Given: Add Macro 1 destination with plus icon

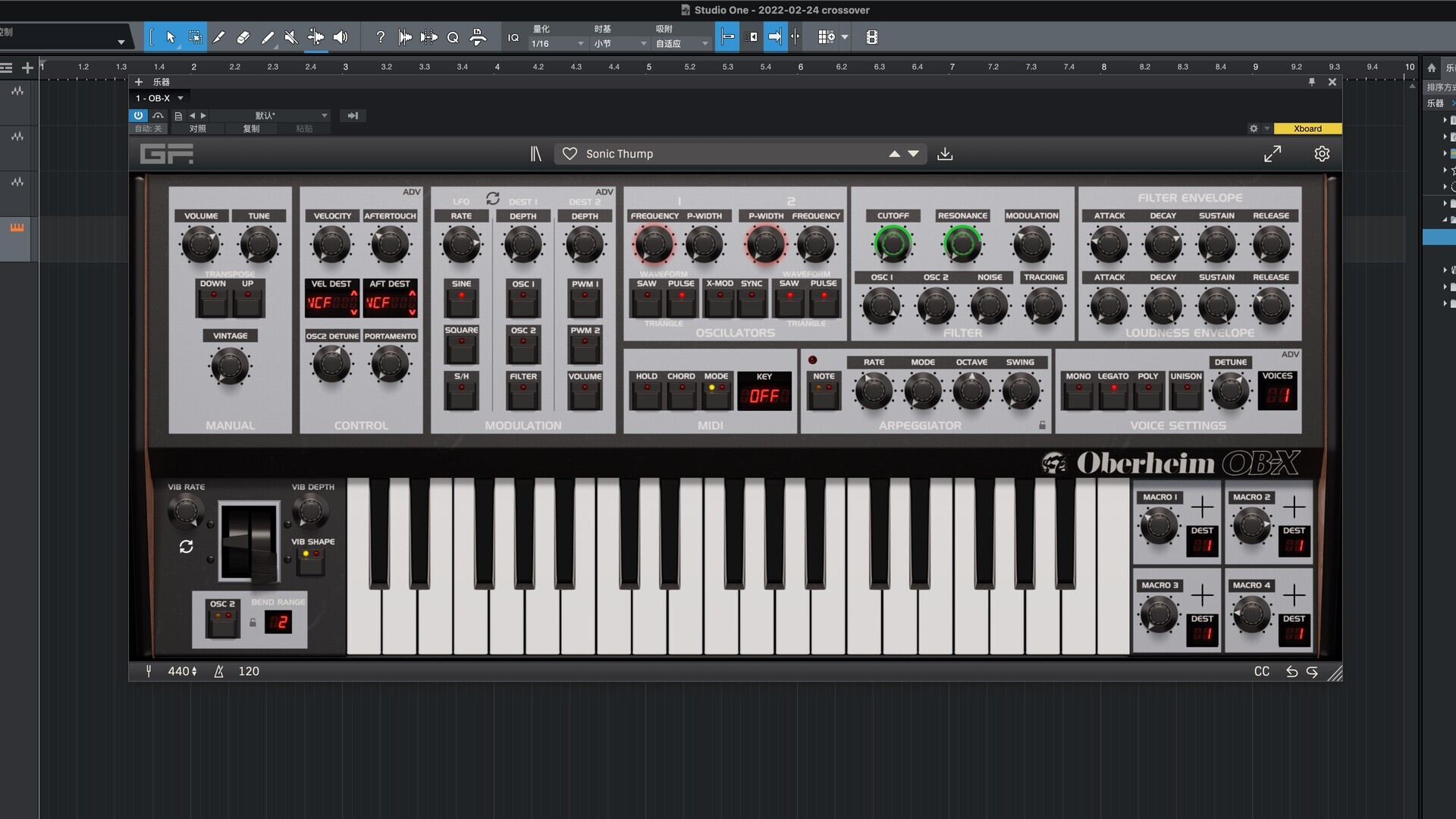Looking at the screenshot, I should click(x=1202, y=507).
